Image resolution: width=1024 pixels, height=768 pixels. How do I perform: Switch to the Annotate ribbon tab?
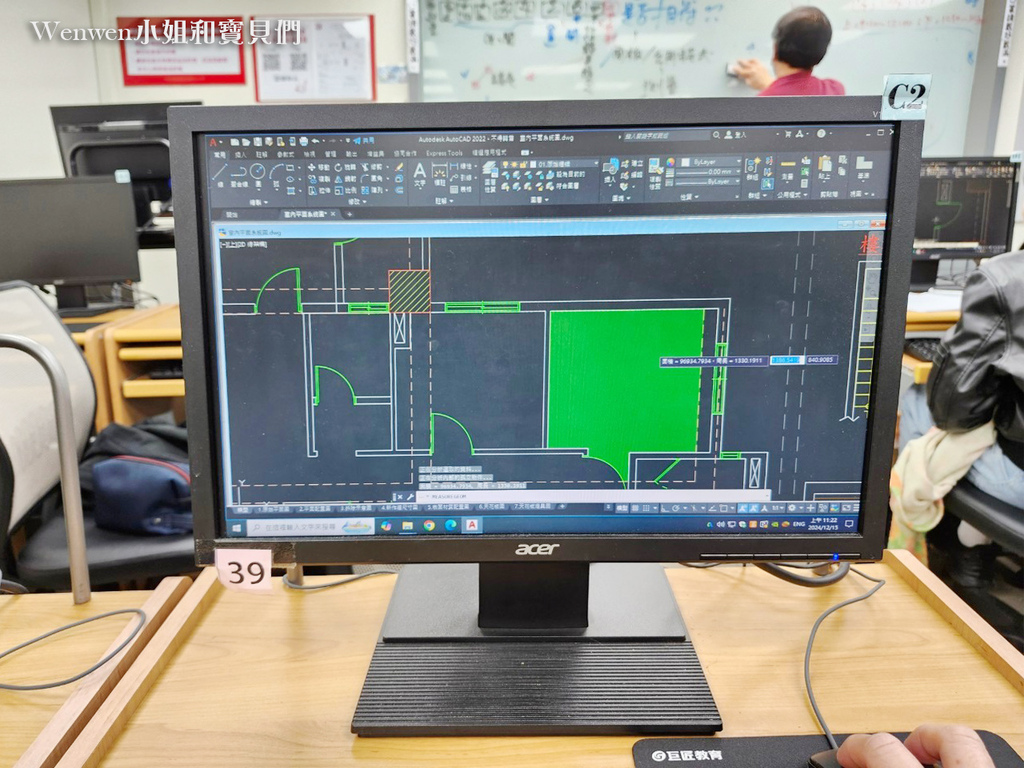pos(261,154)
